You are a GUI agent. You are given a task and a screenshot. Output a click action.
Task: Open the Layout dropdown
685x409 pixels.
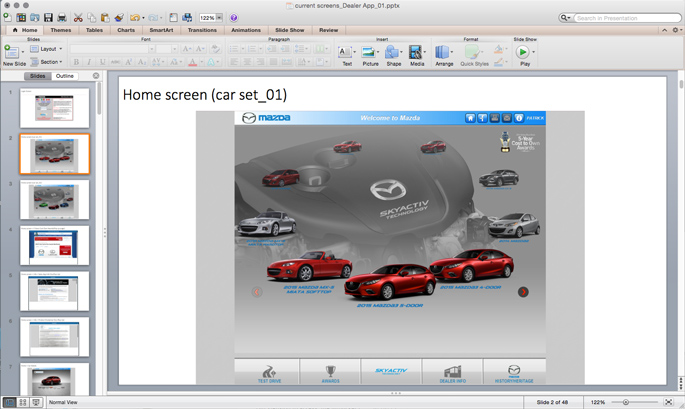46,49
